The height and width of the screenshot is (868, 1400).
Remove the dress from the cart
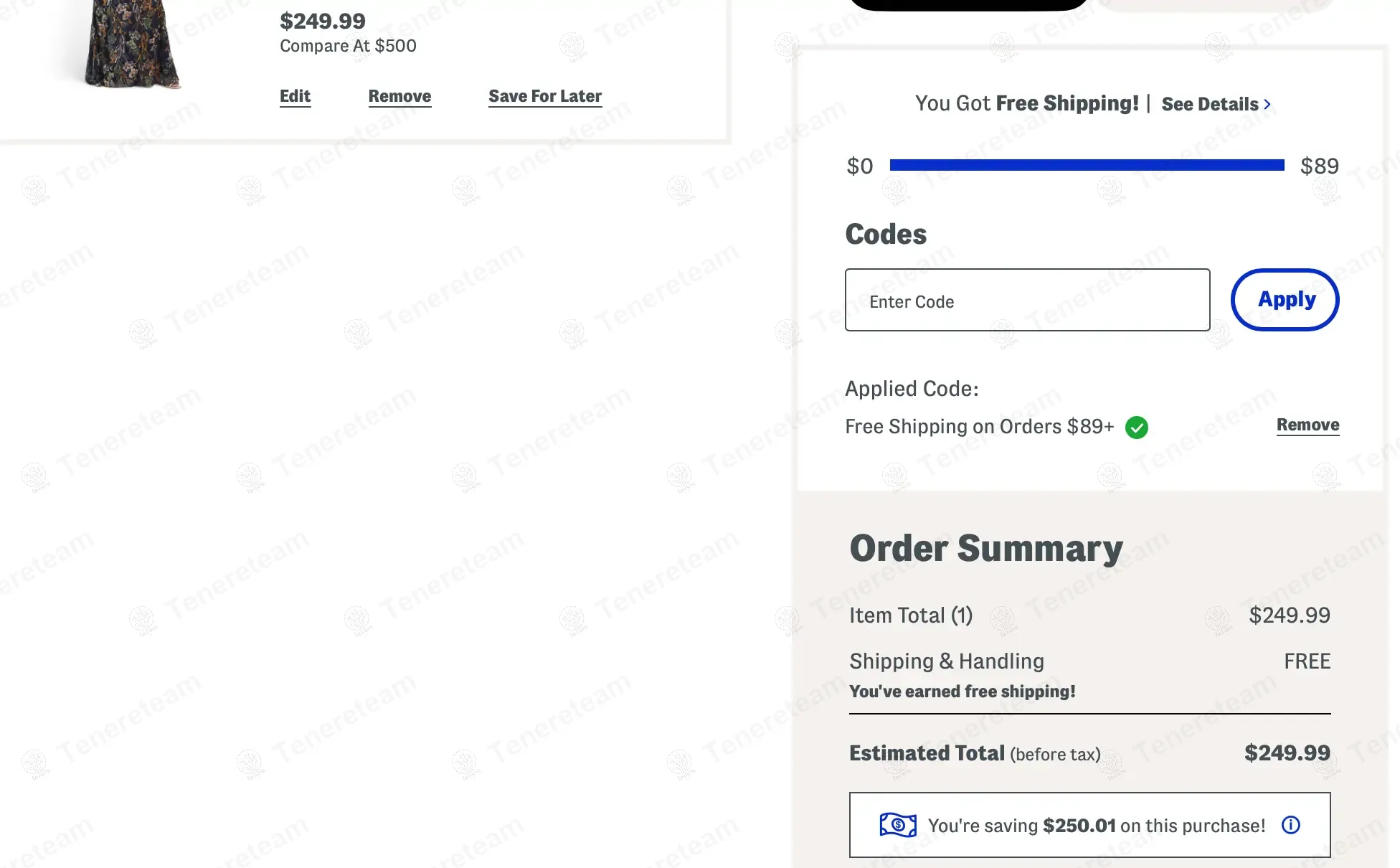click(399, 96)
